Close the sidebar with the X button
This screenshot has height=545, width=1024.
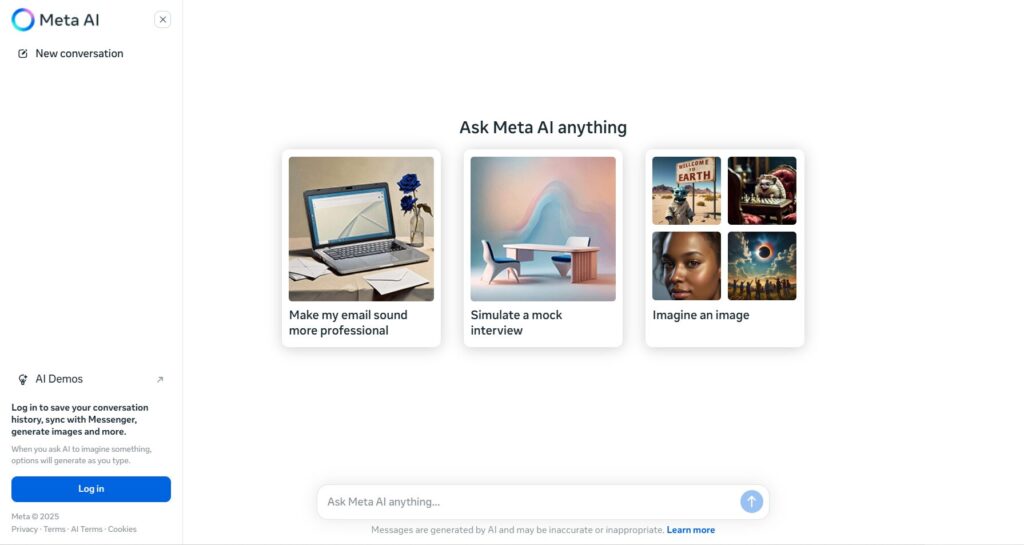click(x=163, y=20)
